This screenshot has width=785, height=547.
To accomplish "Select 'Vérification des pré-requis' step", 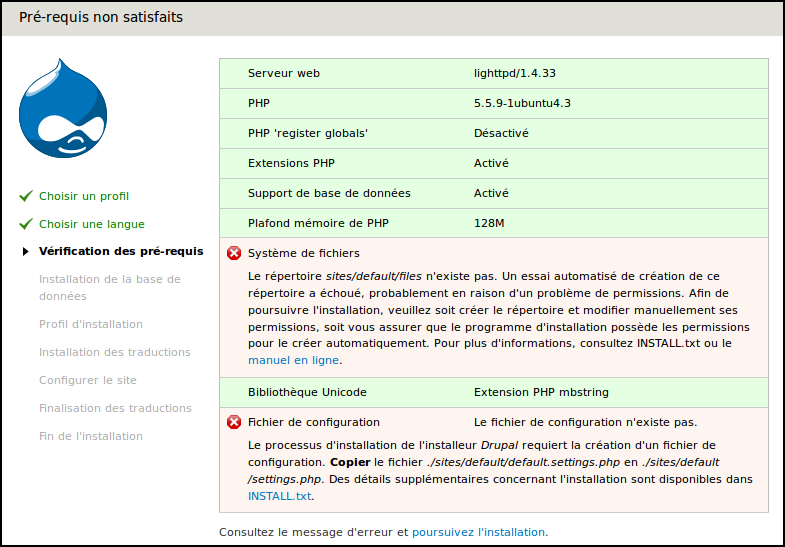I will coord(120,252).
